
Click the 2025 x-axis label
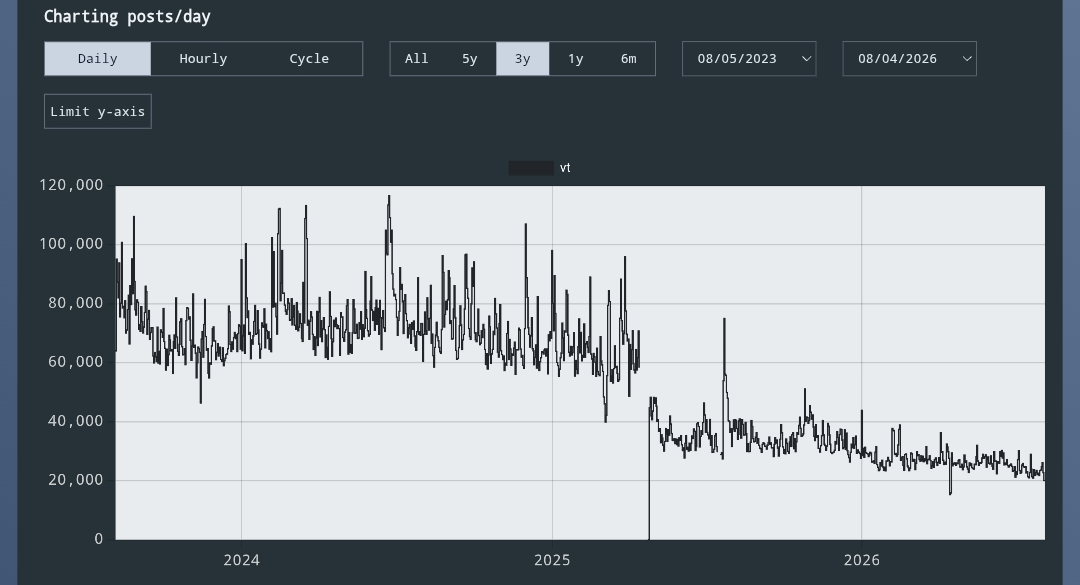point(552,560)
